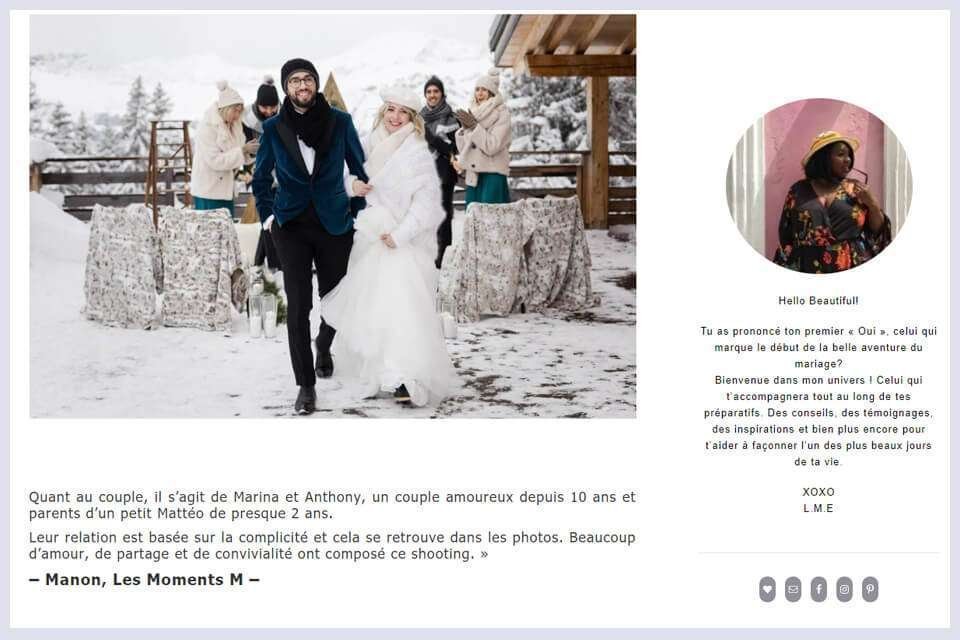The image size is (960, 640).
Task: Click the groom's blue velvet jacket in photo
Action: pos(306,171)
